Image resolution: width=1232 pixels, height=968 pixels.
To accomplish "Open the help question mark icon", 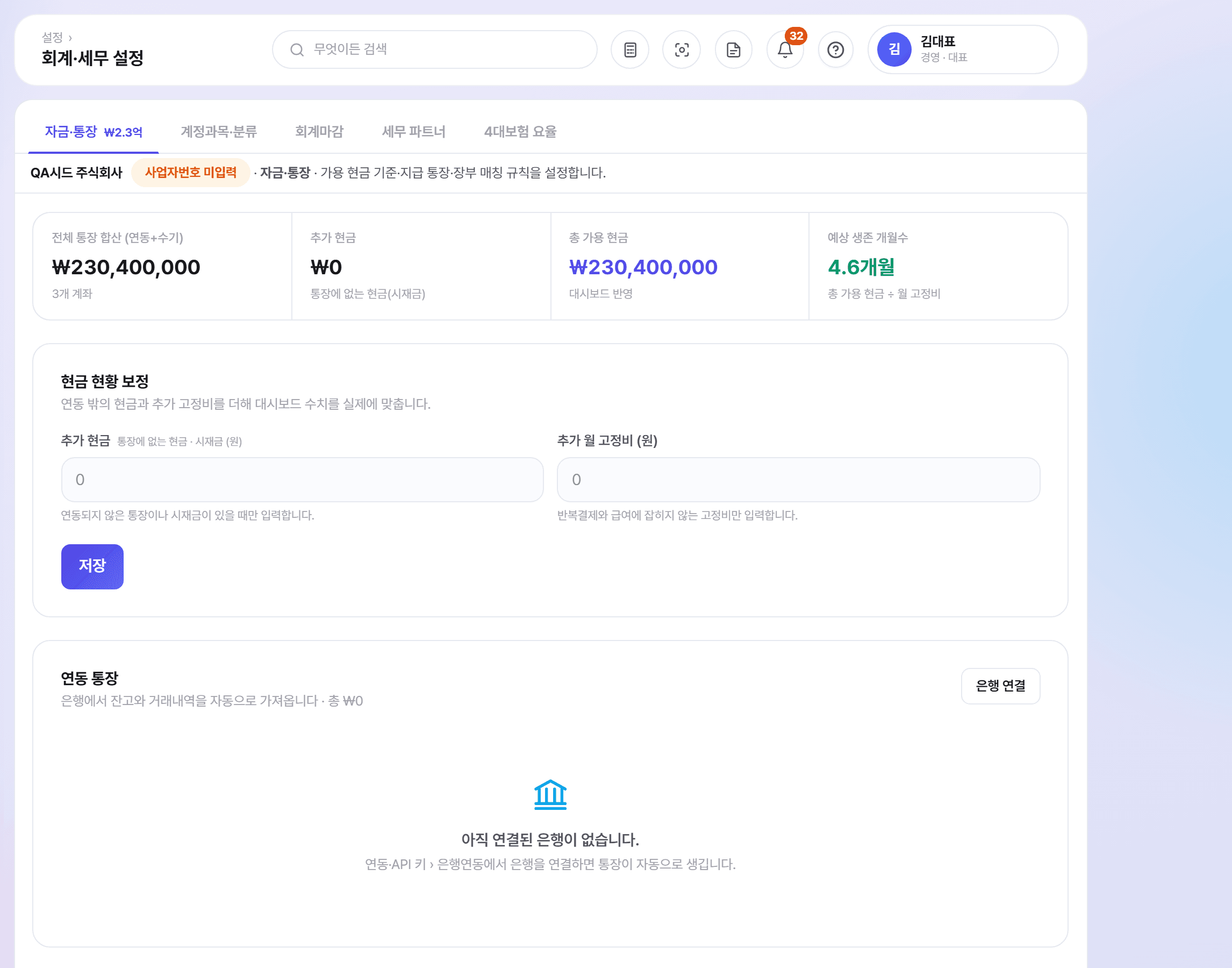I will coord(835,50).
